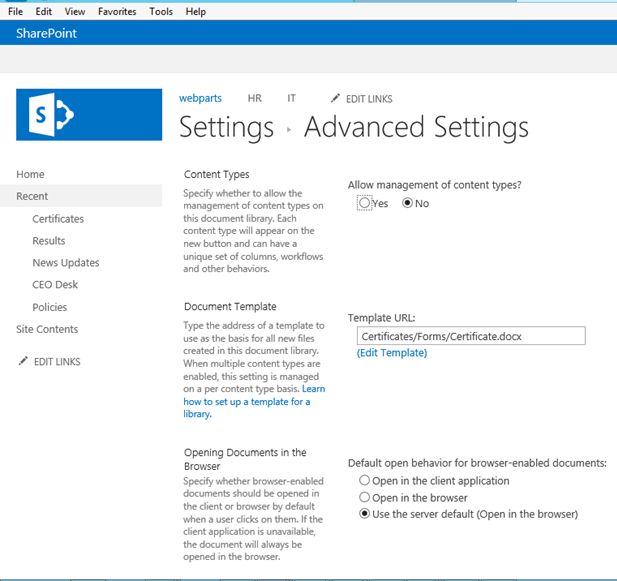
Task: Select No for content type management
Action: coord(407,203)
